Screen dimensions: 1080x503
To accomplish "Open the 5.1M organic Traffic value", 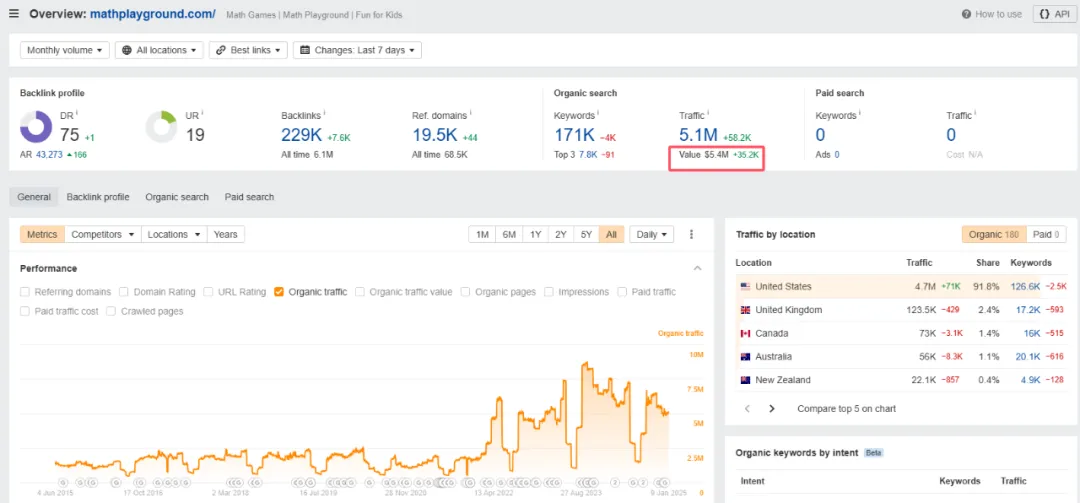I will point(698,134).
